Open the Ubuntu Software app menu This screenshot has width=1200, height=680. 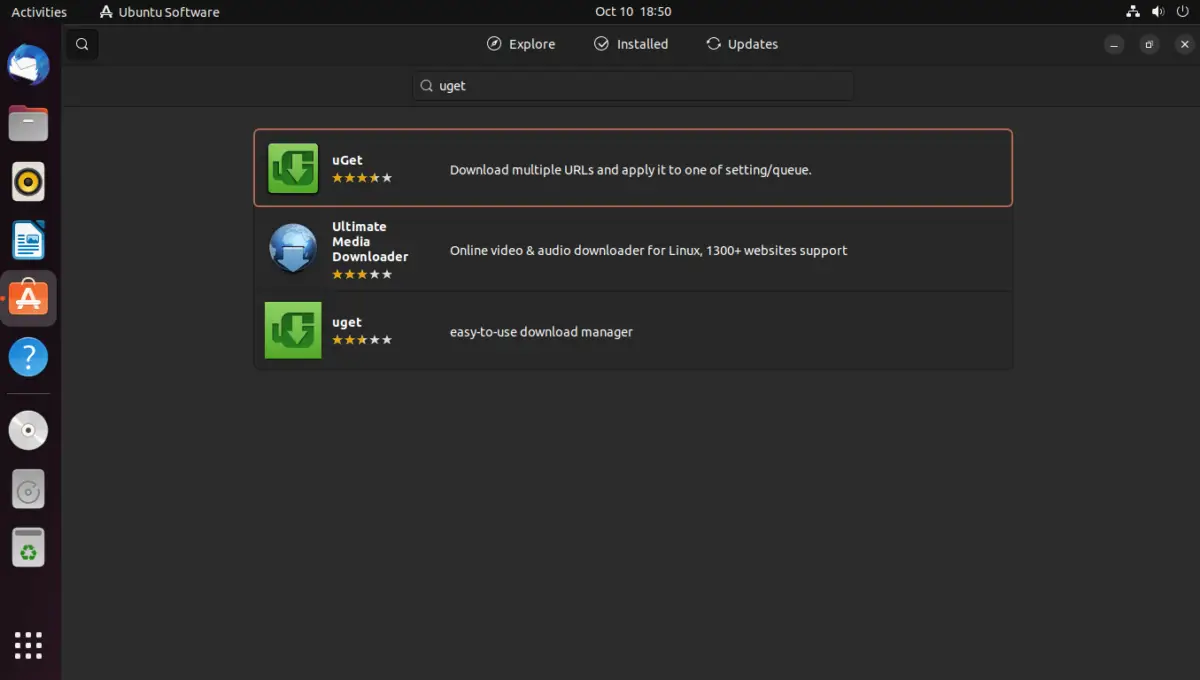pos(160,12)
